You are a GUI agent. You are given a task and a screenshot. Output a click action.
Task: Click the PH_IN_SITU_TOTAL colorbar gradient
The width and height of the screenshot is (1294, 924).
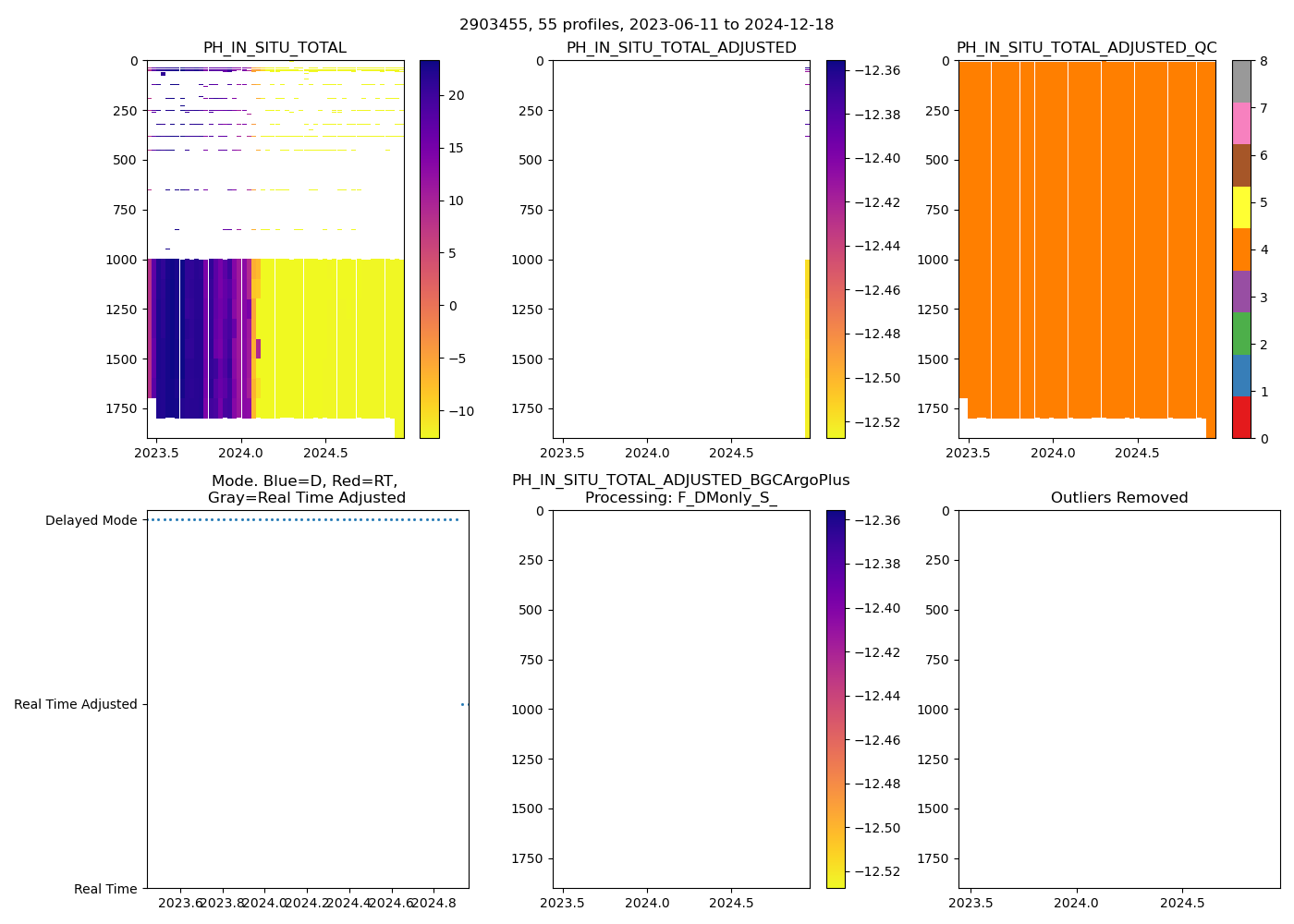tap(429, 249)
